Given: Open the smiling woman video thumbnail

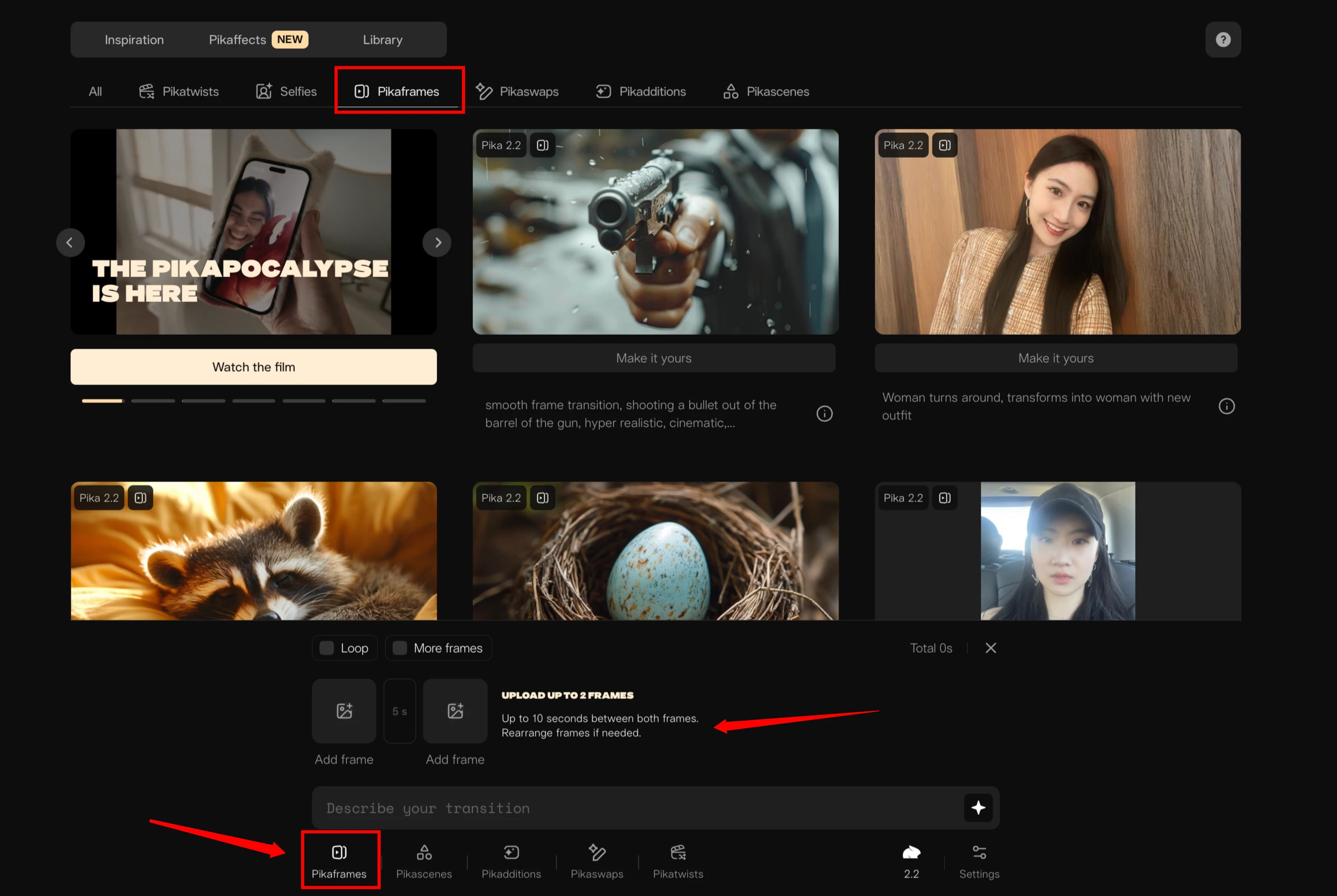Looking at the screenshot, I should pos(1057,231).
